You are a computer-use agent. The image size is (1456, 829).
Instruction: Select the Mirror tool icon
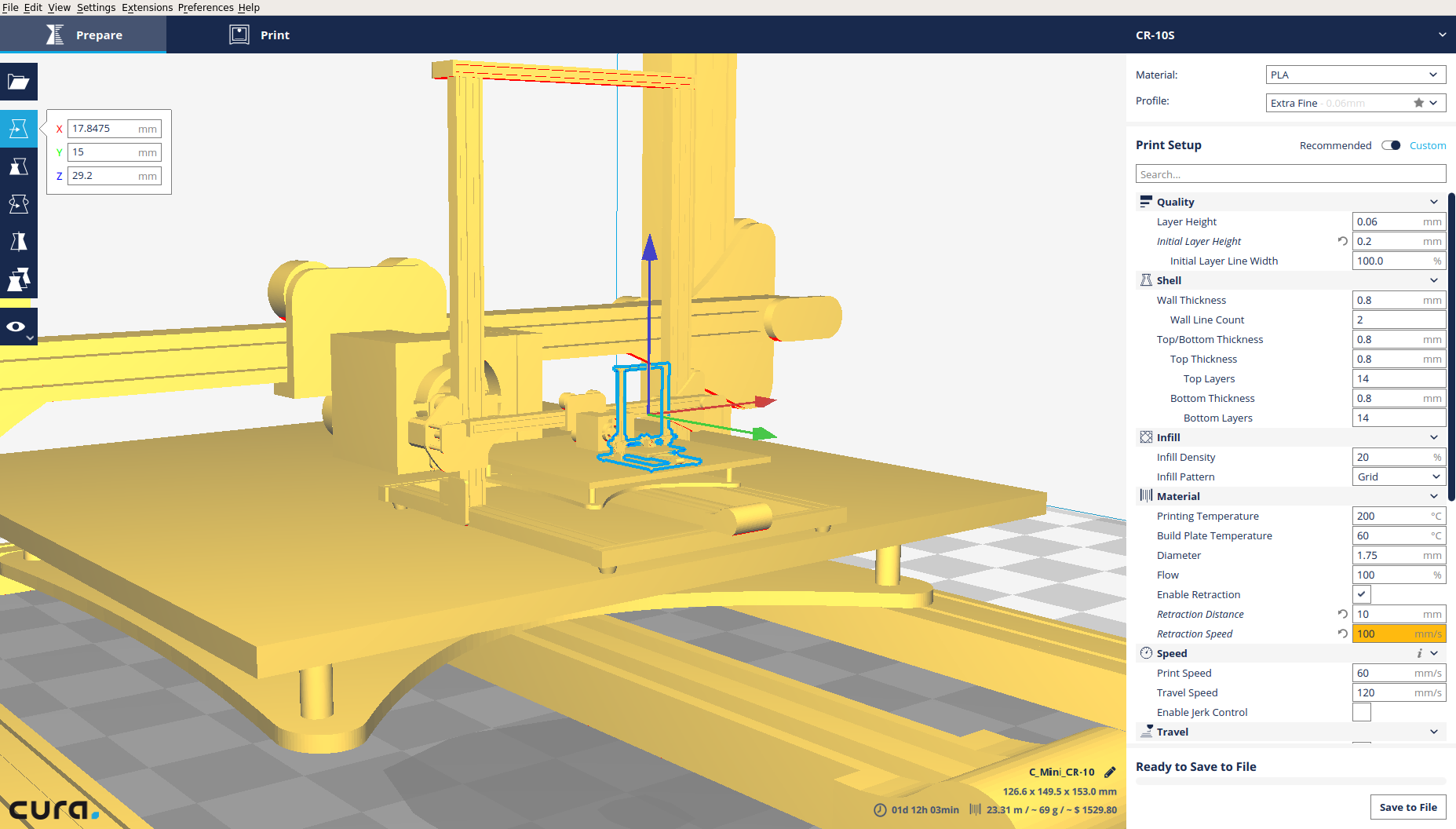click(x=19, y=242)
